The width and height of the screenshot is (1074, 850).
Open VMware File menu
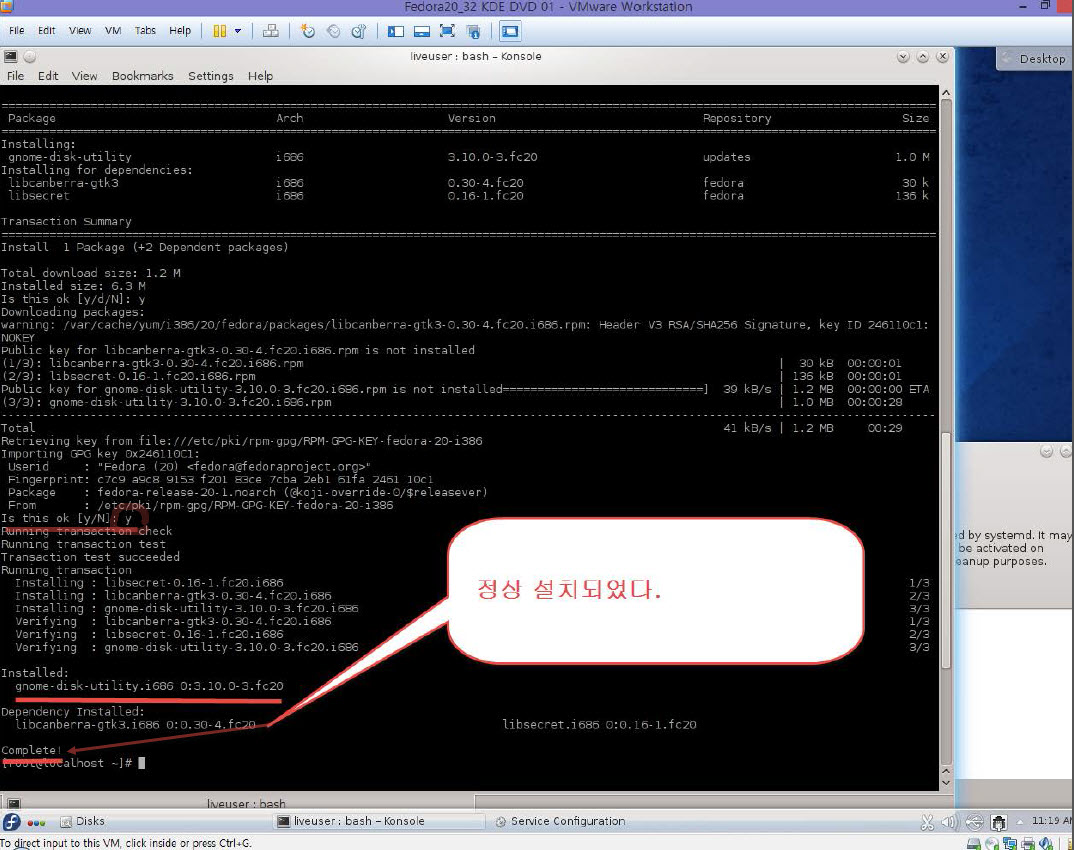coord(16,31)
